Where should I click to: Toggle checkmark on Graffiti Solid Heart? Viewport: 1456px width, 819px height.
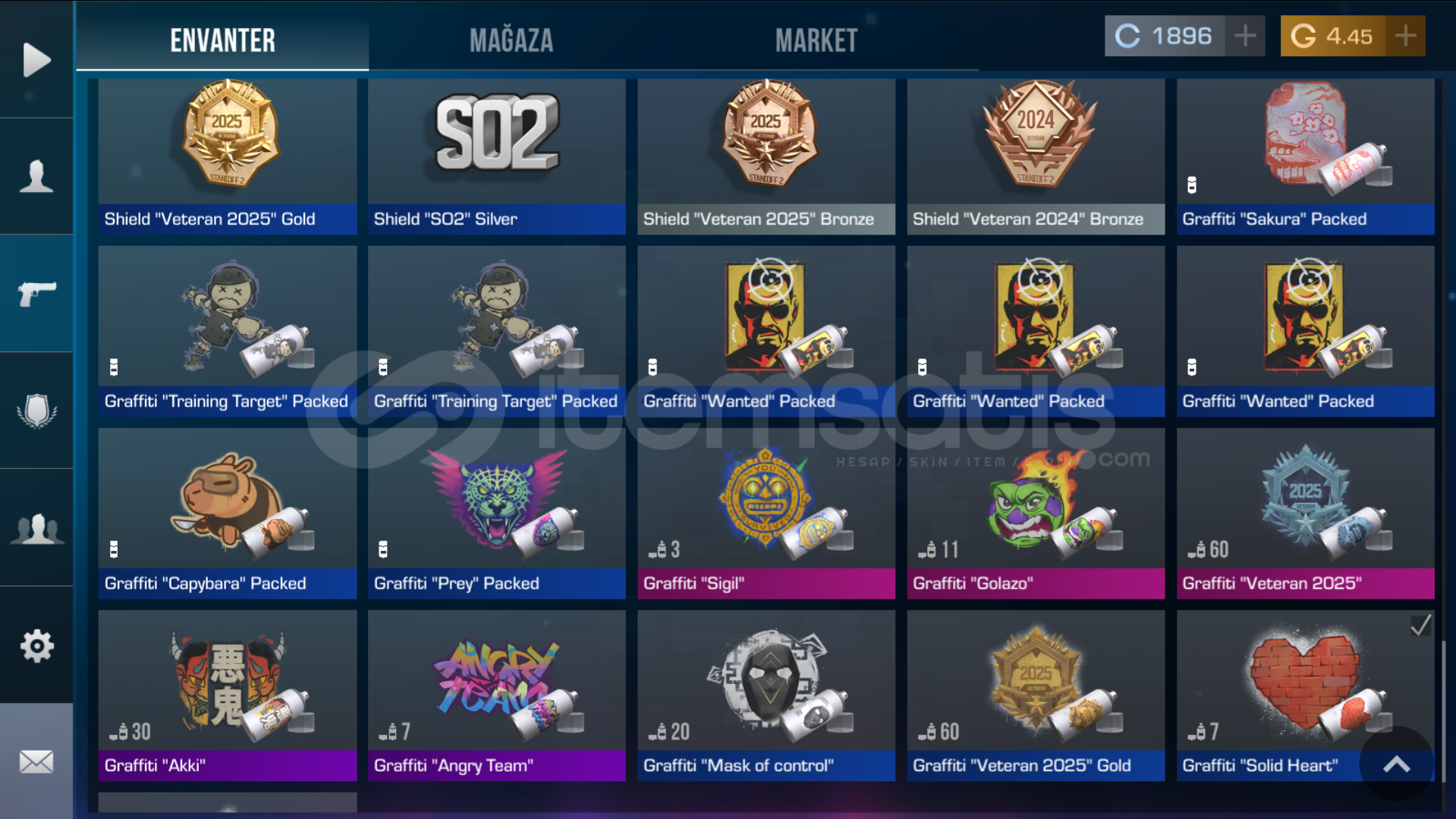pos(1420,625)
